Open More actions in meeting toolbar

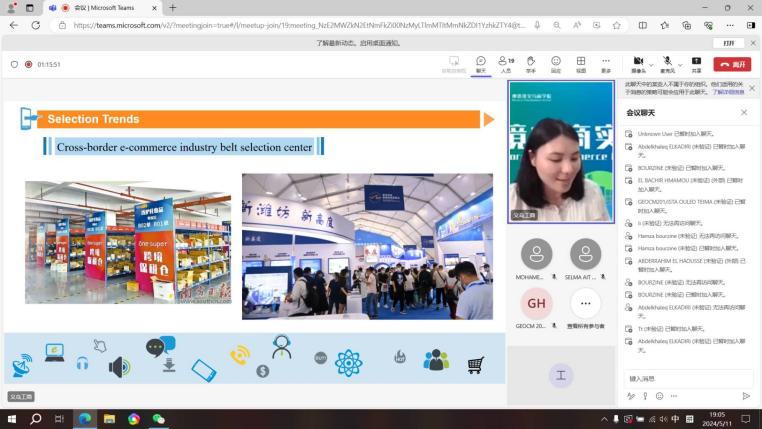[605, 63]
